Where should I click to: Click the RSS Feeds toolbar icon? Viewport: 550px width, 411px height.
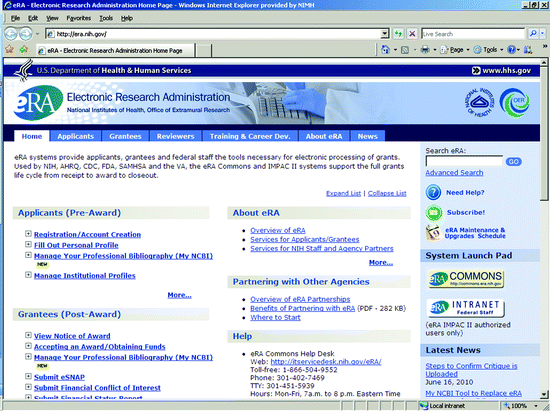pos(405,50)
